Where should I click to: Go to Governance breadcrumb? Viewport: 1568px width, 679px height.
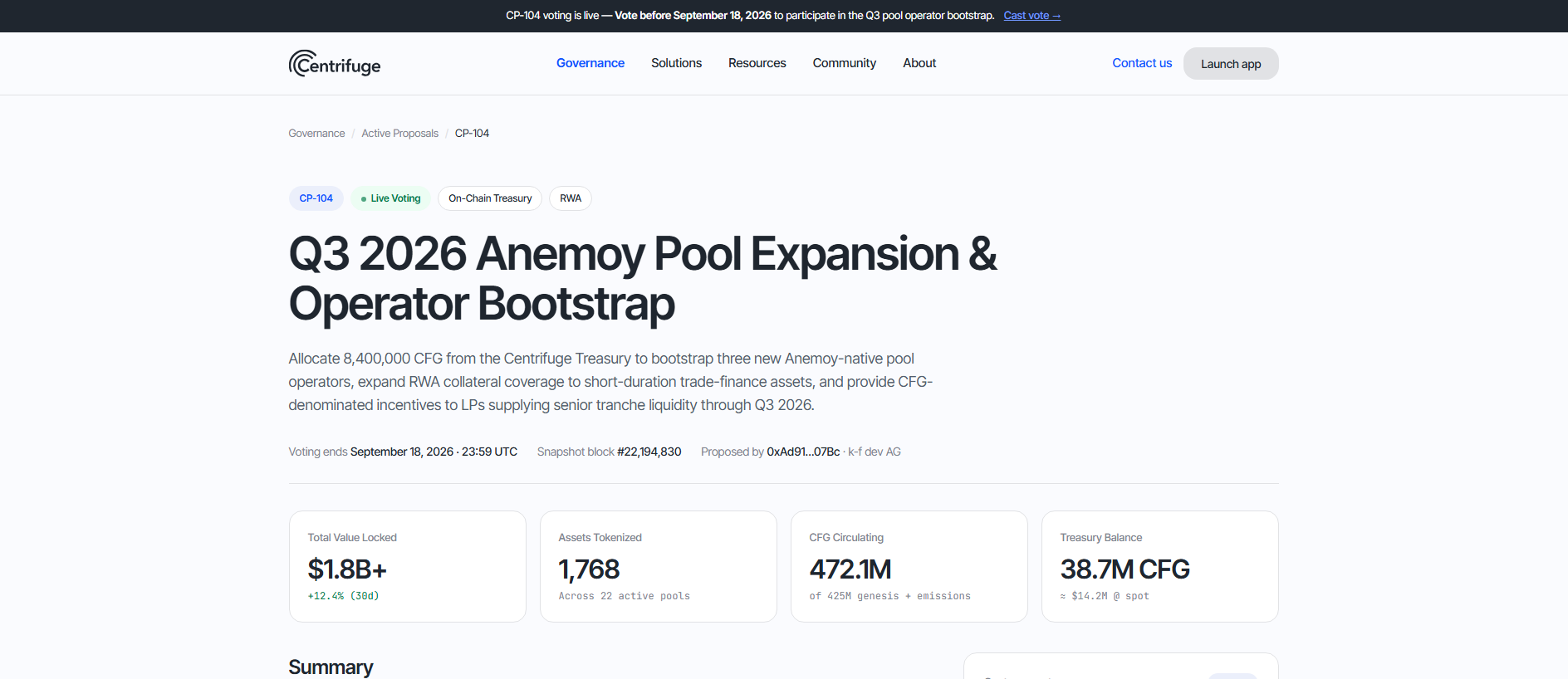click(x=316, y=134)
